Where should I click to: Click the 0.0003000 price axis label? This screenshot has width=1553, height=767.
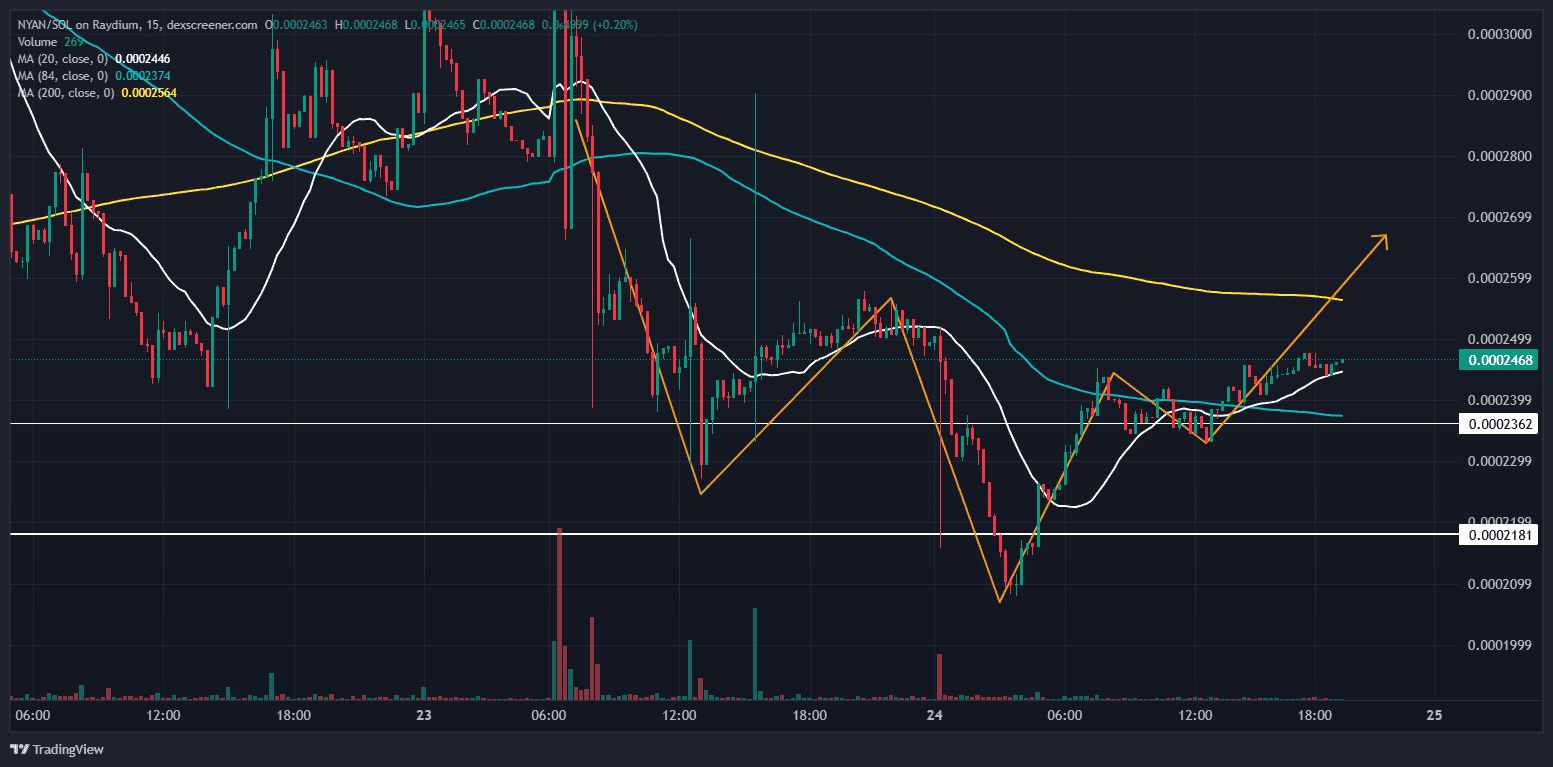[1499, 34]
